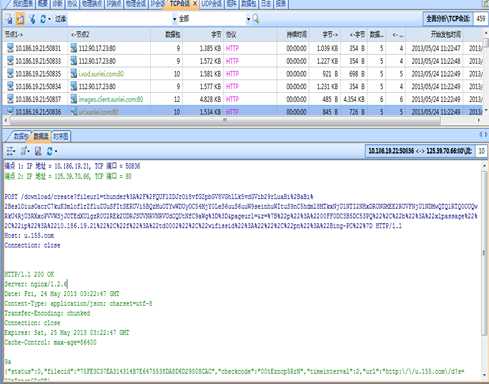Click the 'HTTP/1.1 200 OK' response line
The width and height of the screenshot is (489, 384).
[29, 274]
